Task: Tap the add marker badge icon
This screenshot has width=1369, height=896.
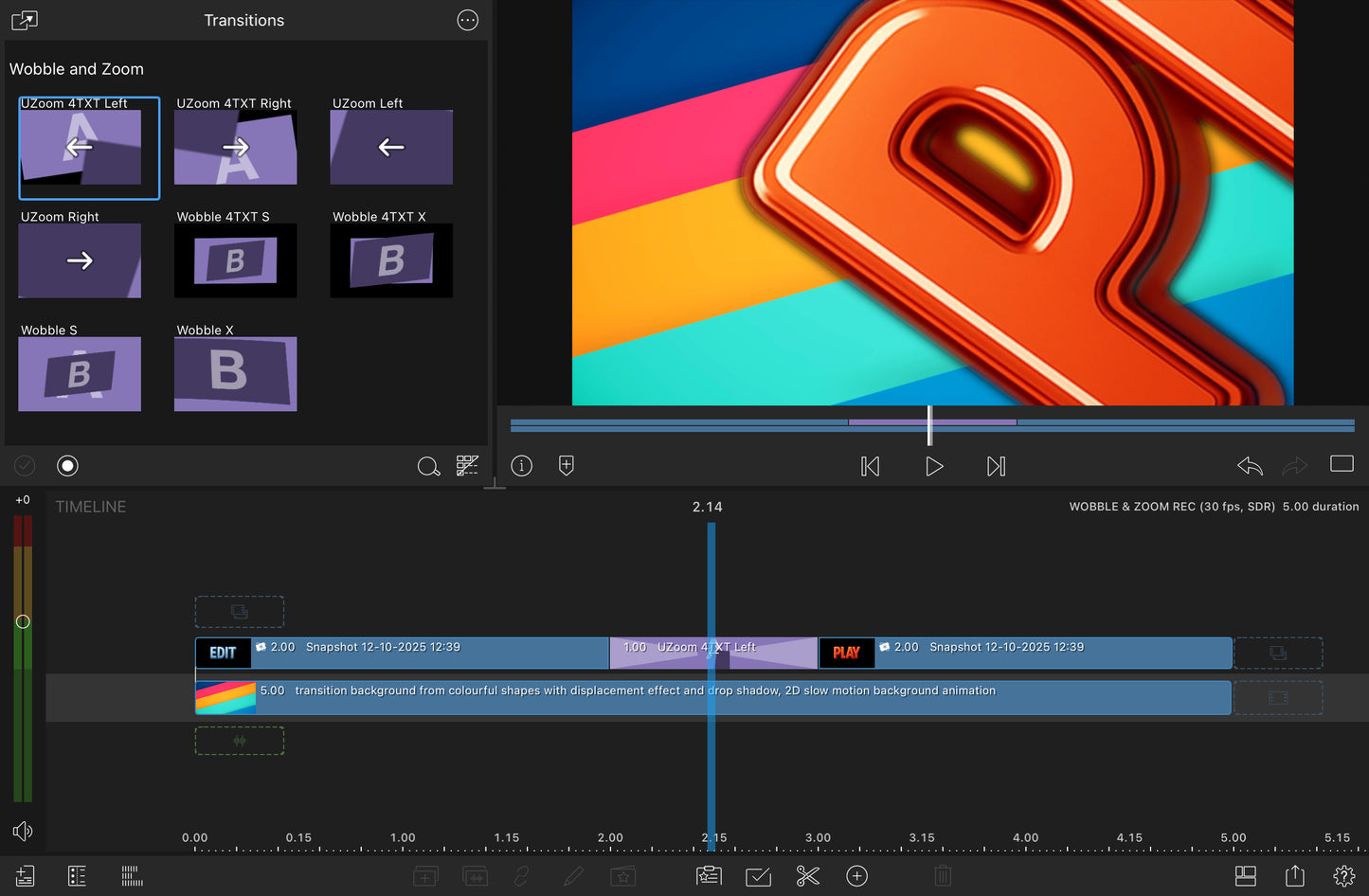Action: pos(566,465)
